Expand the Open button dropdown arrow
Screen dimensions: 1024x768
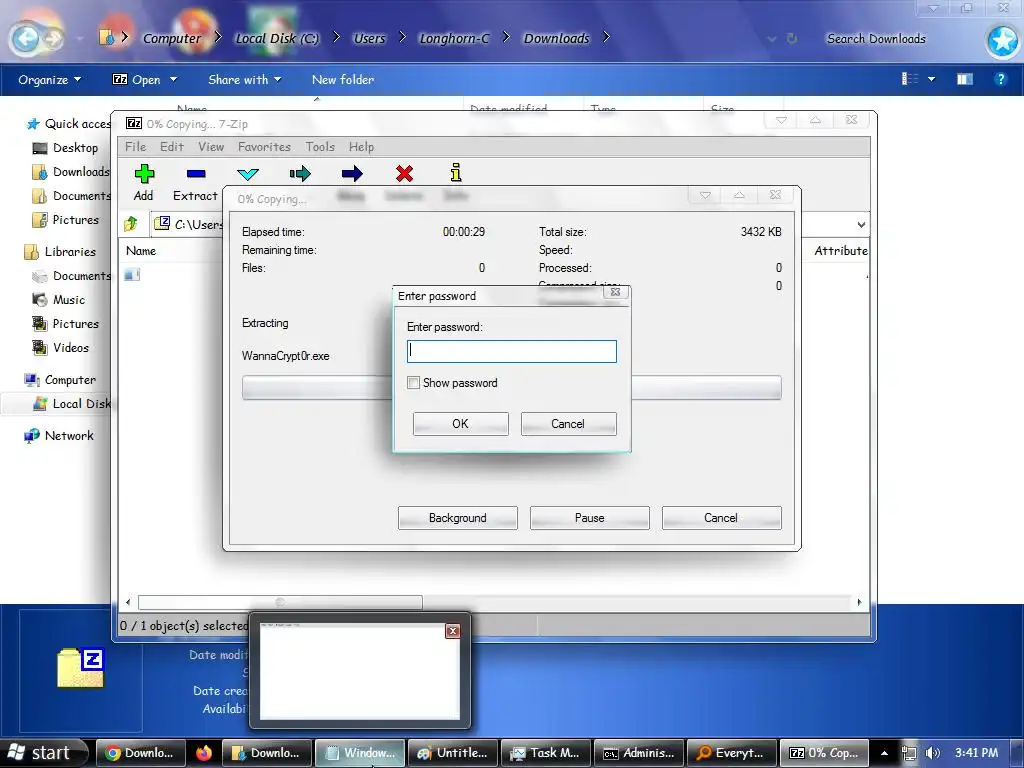tap(174, 80)
